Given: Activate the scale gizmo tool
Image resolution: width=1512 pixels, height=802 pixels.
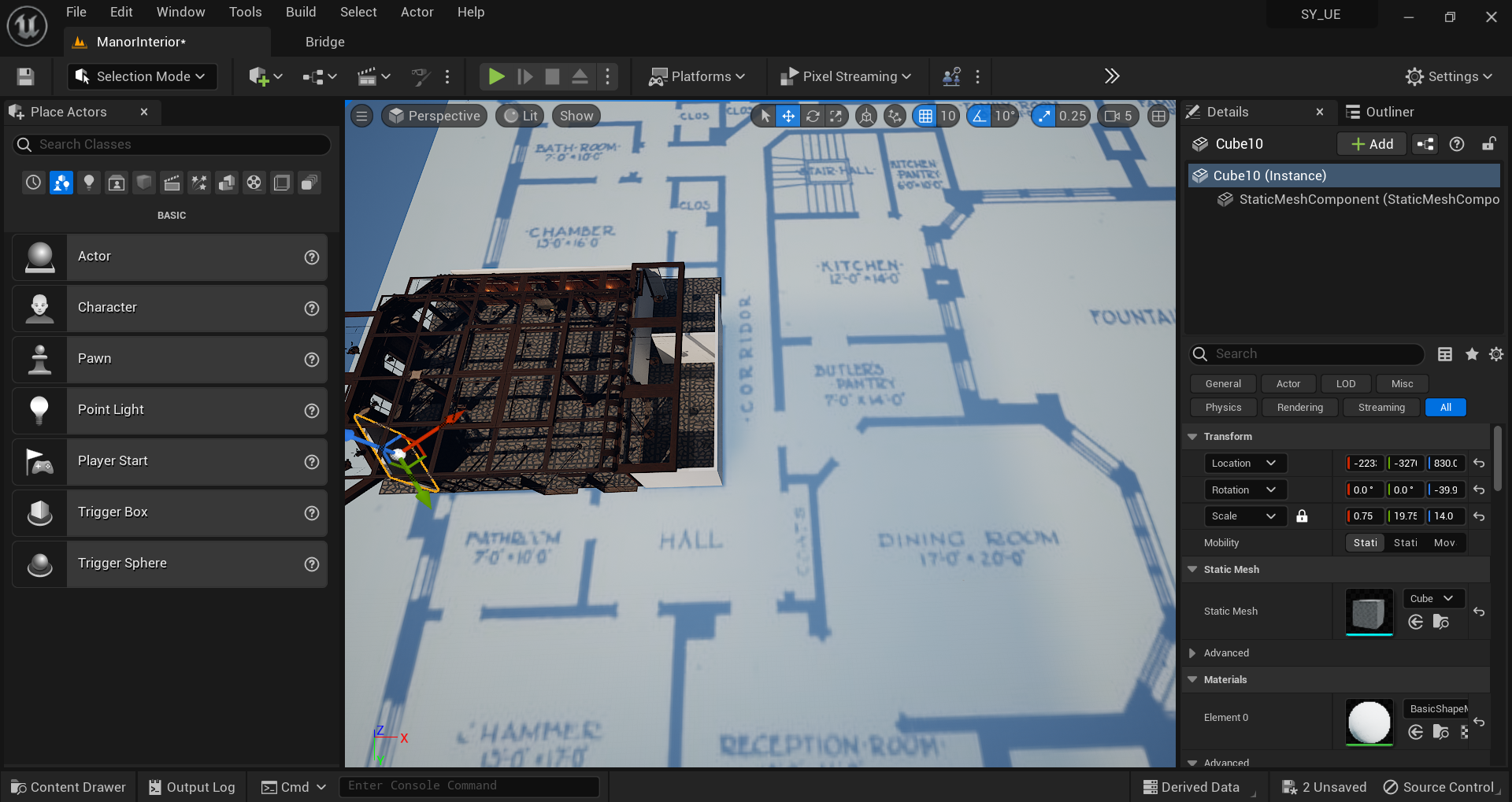Looking at the screenshot, I should pyautogui.click(x=836, y=116).
